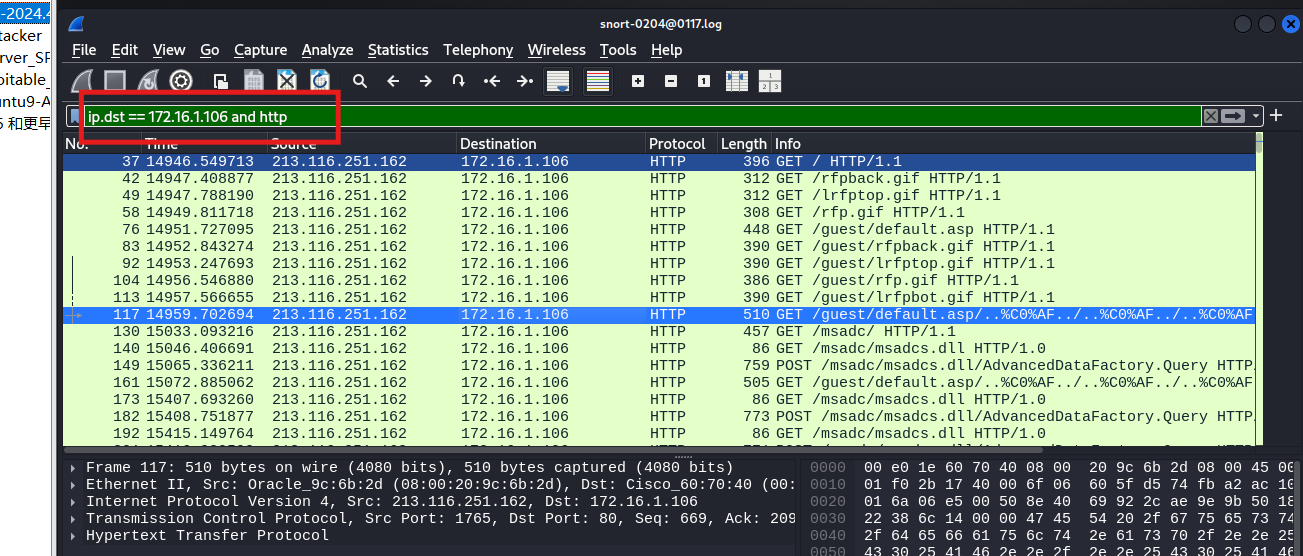Sort by the Destination column header
The height and width of the screenshot is (556, 1303).
point(551,144)
